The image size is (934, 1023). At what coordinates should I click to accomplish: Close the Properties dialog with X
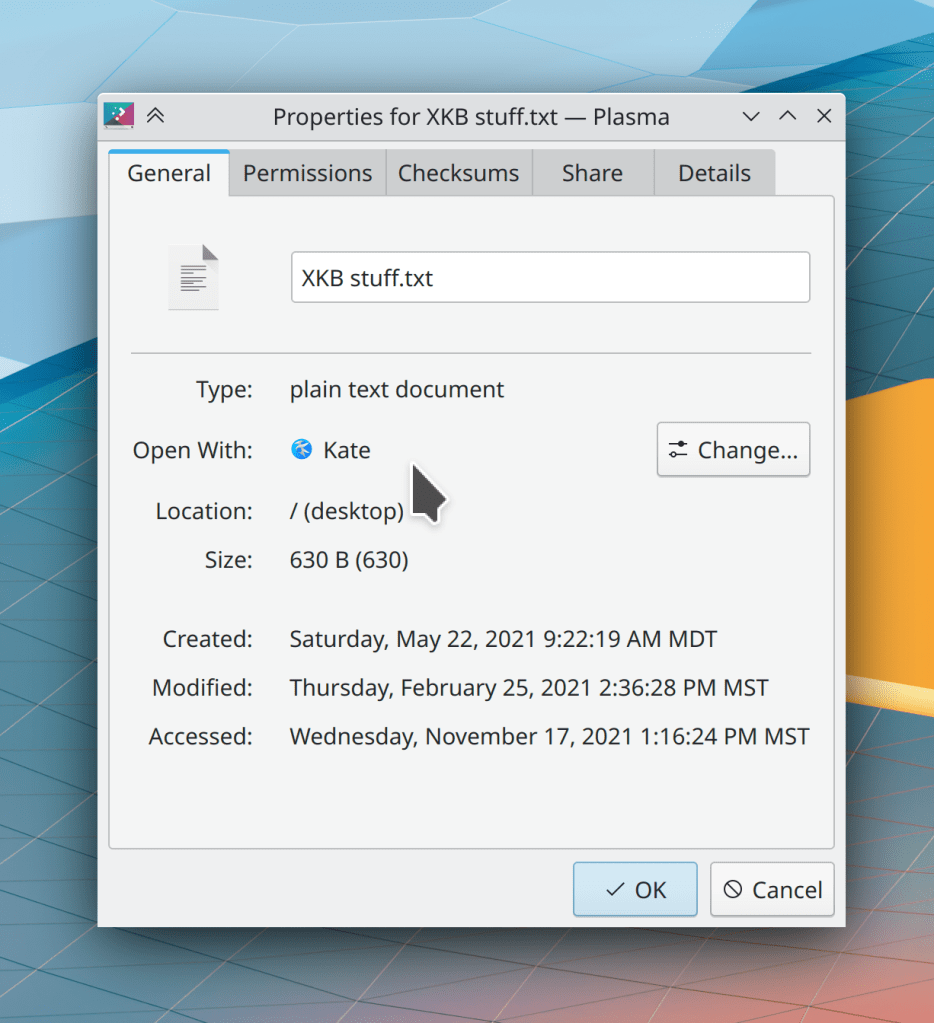(824, 116)
